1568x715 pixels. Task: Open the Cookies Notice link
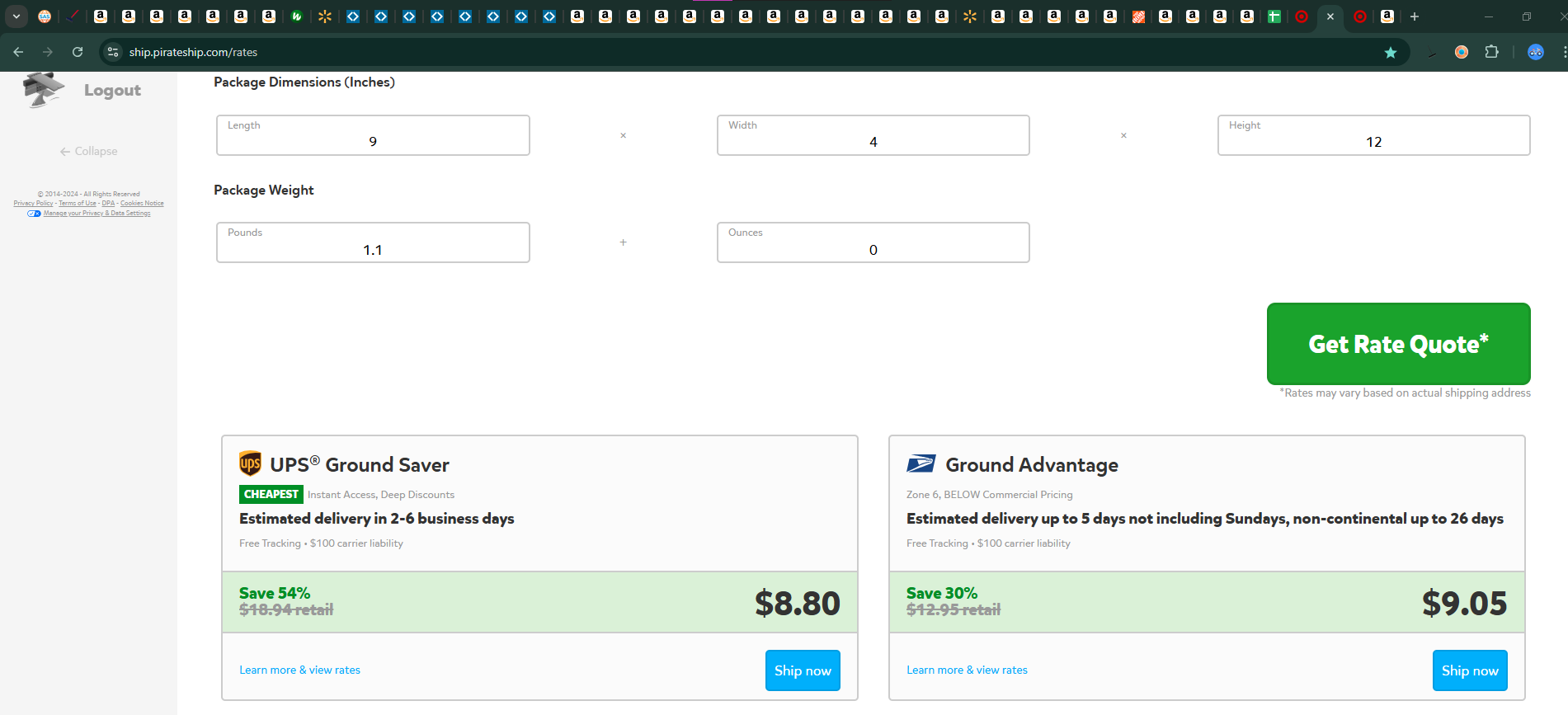coord(142,204)
